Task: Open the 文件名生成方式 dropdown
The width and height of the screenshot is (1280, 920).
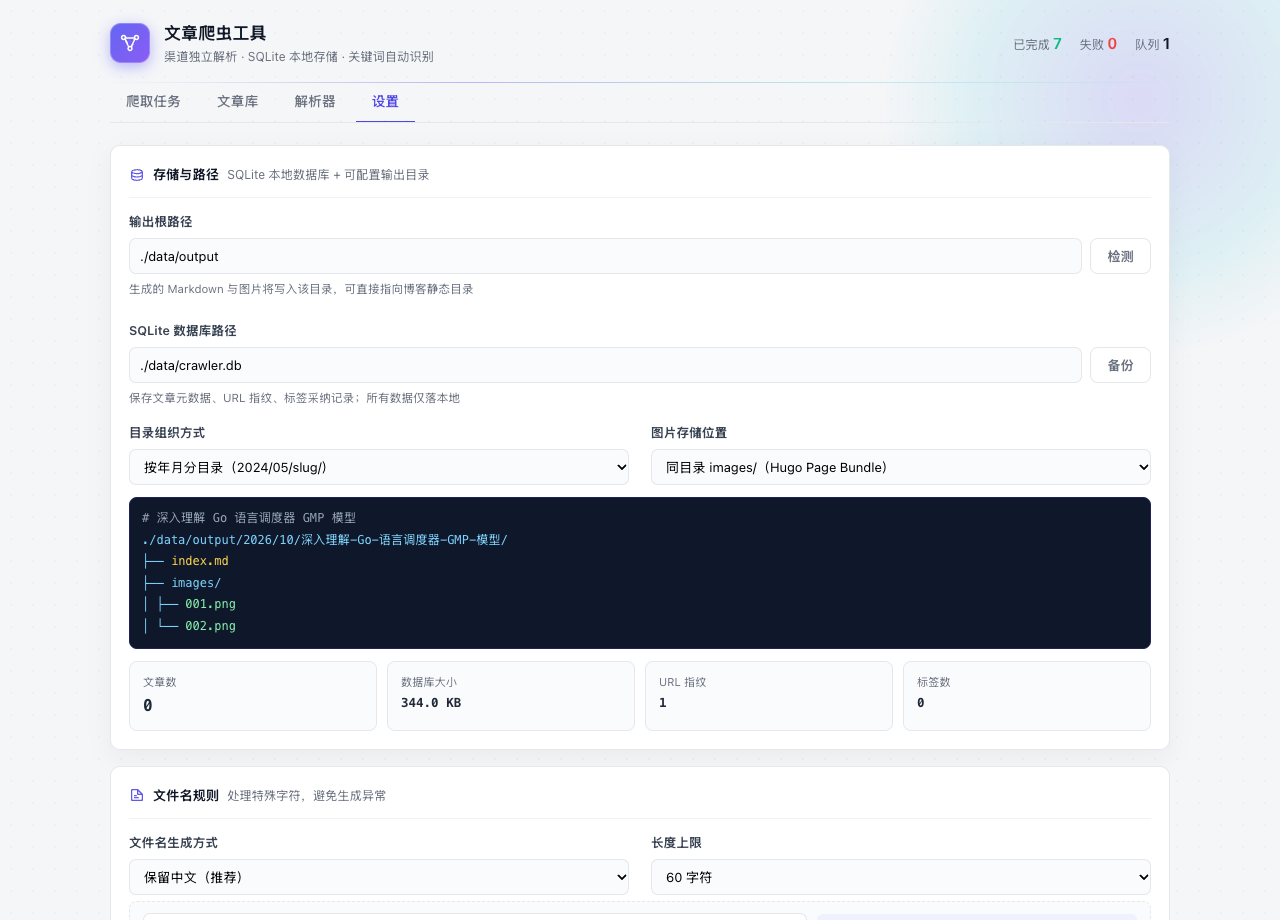Action: point(379,877)
